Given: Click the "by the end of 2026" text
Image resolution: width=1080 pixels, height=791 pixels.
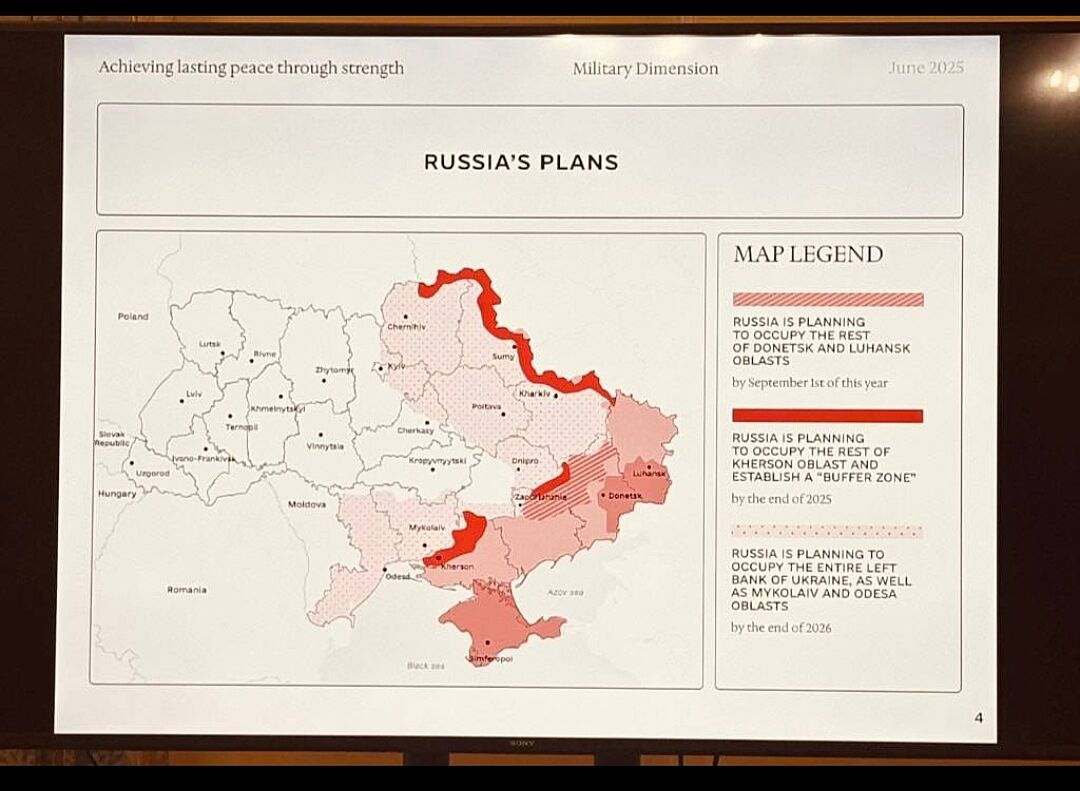Looking at the screenshot, I should tap(781, 628).
